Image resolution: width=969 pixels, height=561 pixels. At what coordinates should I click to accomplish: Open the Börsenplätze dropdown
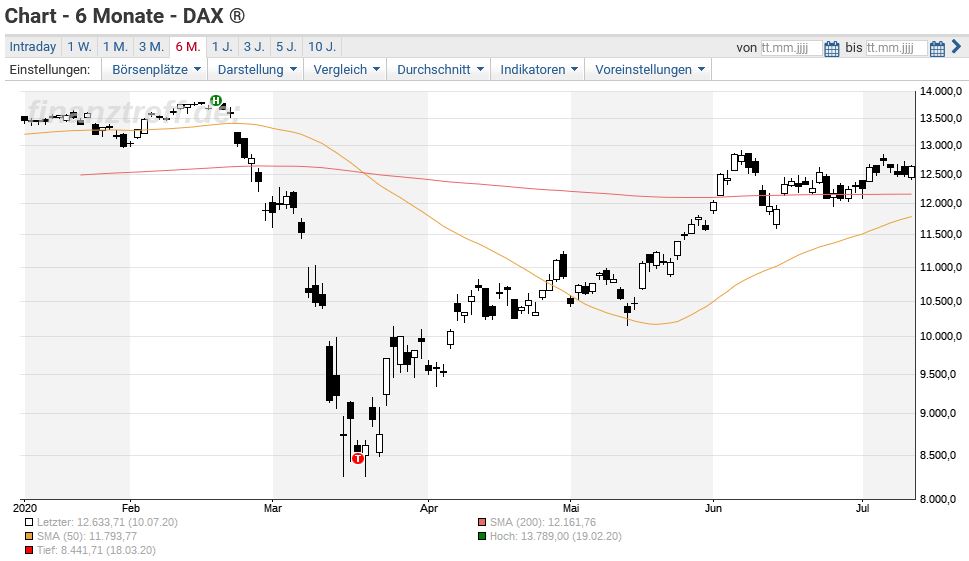pyautogui.click(x=156, y=70)
